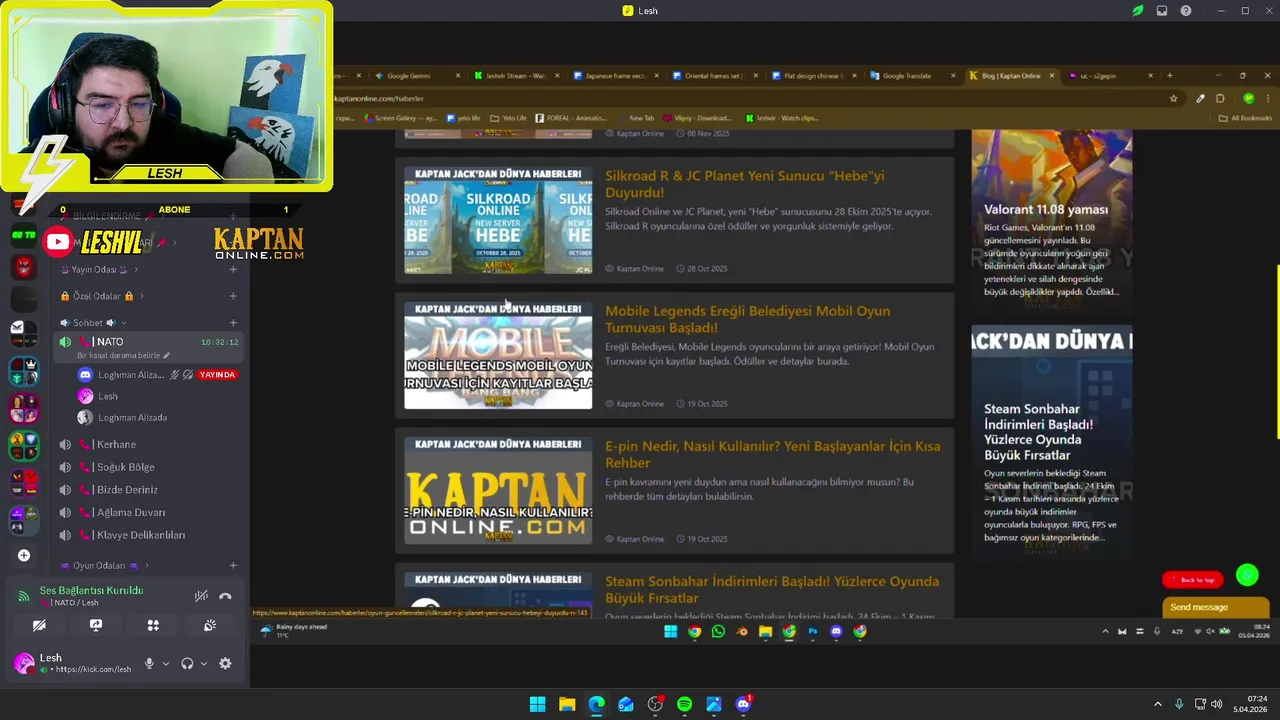Open the All Bookmarks folder
The image size is (1280, 720).
point(1245,118)
